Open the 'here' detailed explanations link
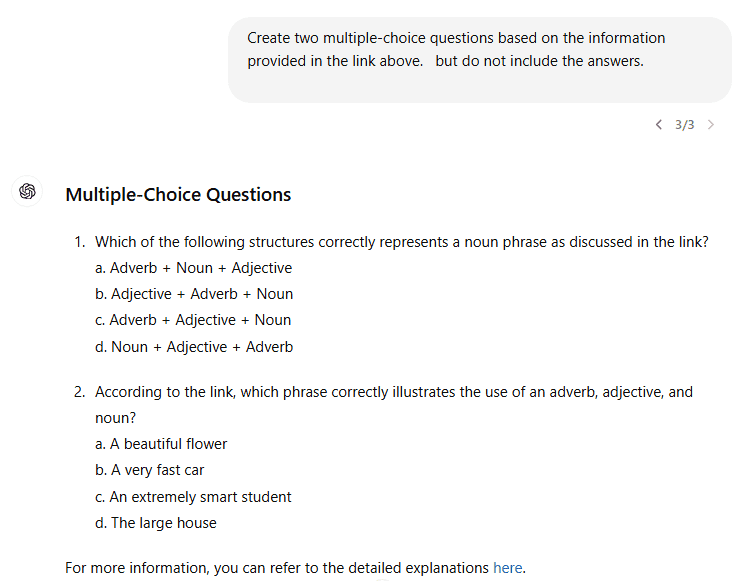 (507, 568)
